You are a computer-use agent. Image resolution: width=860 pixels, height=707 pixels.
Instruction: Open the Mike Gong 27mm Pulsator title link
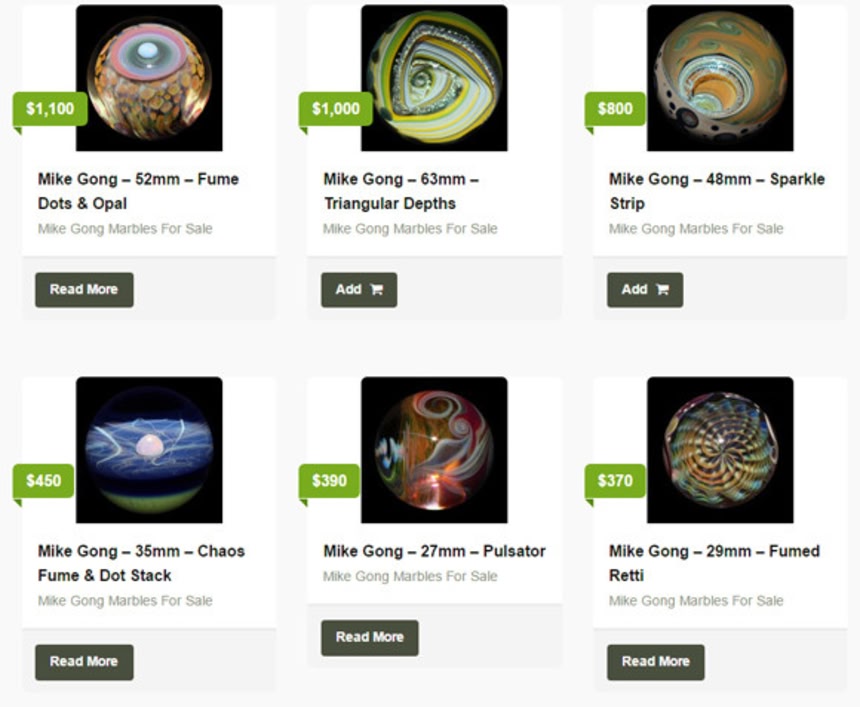click(434, 551)
